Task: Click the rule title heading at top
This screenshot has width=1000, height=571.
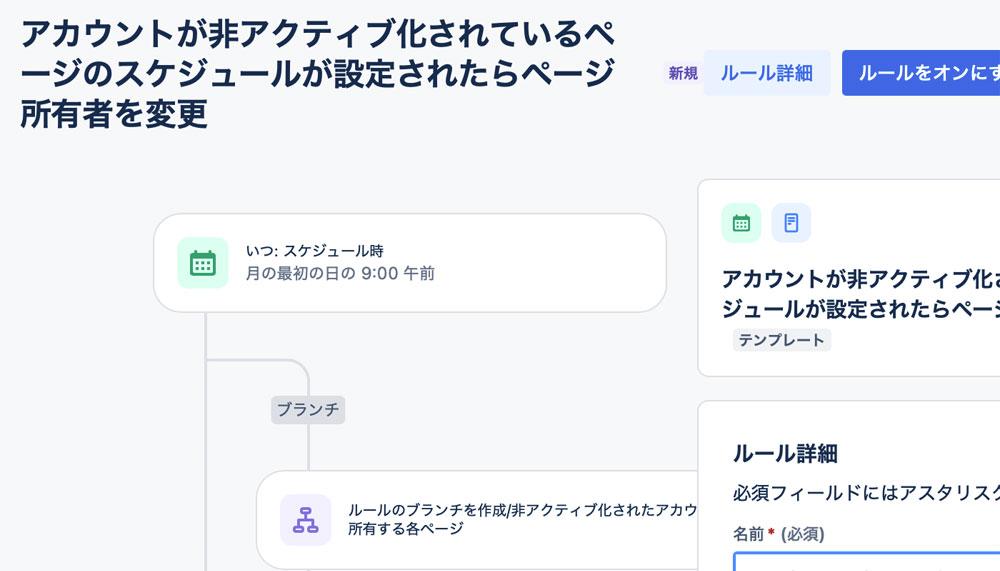Action: pos(318,73)
